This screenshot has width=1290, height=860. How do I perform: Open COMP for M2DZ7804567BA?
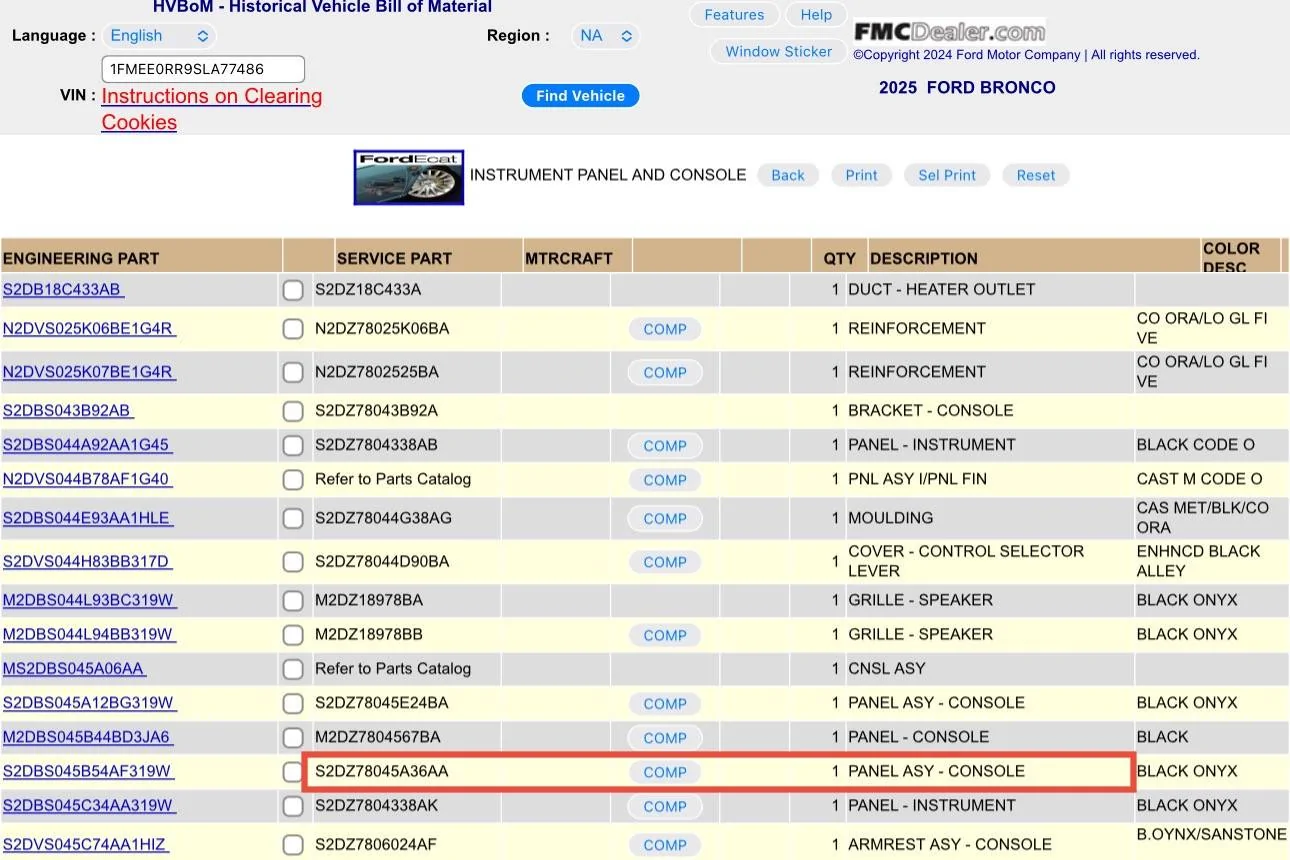665,738
